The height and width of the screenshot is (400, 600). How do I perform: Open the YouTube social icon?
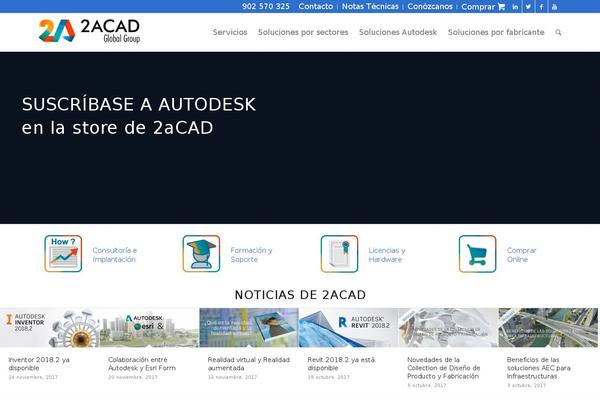click(x=554, y=7)
